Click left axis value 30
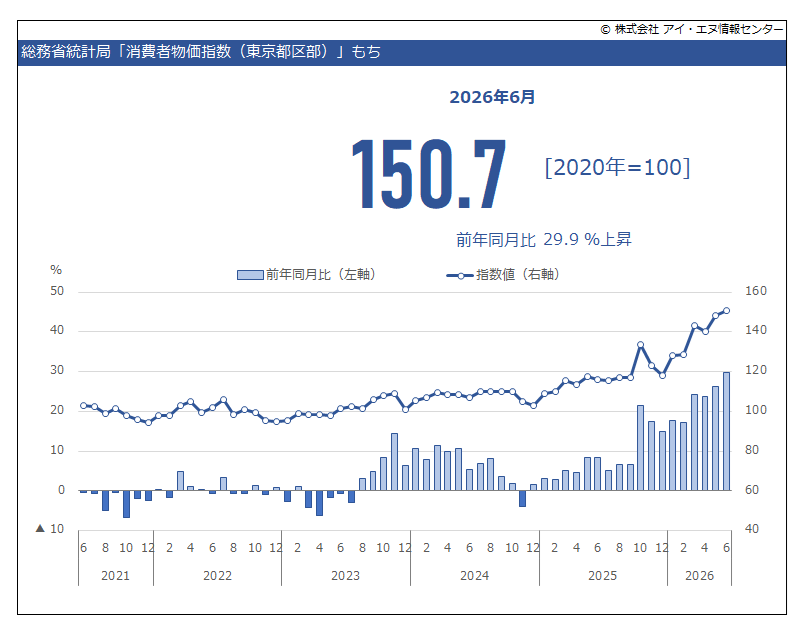The image size is (804, 635). click(57, 370)
